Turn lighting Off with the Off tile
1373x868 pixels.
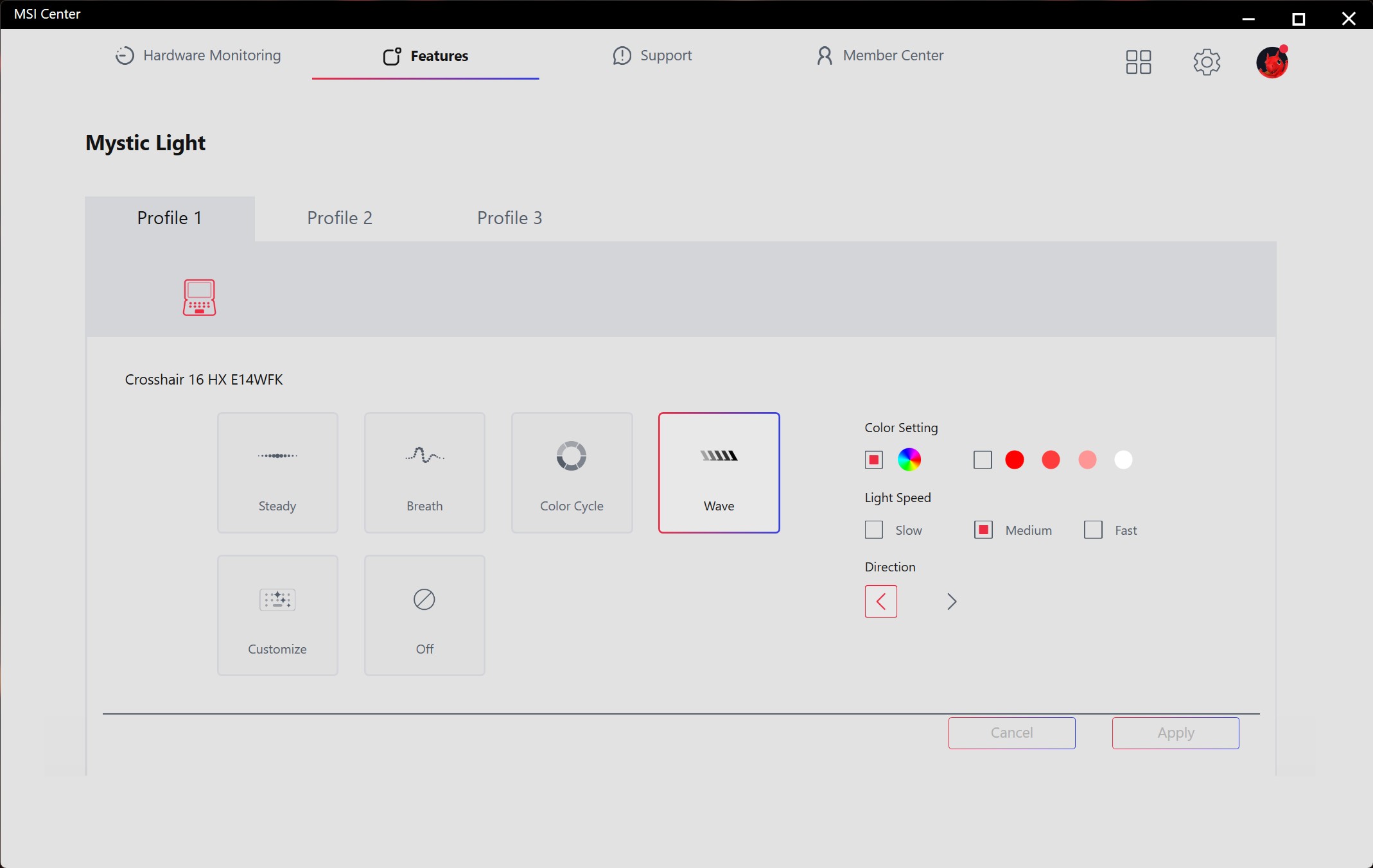(x=424, y=615)
